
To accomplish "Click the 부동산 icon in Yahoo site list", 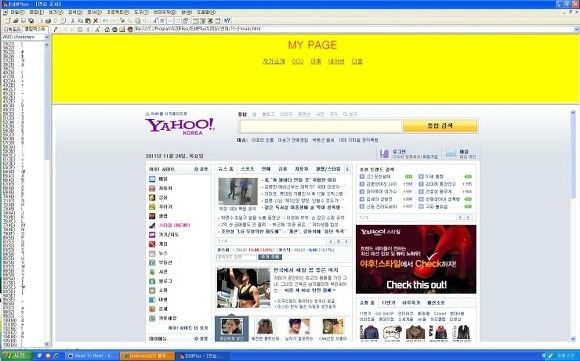I will pyautogui.click(x=152, y=262).
